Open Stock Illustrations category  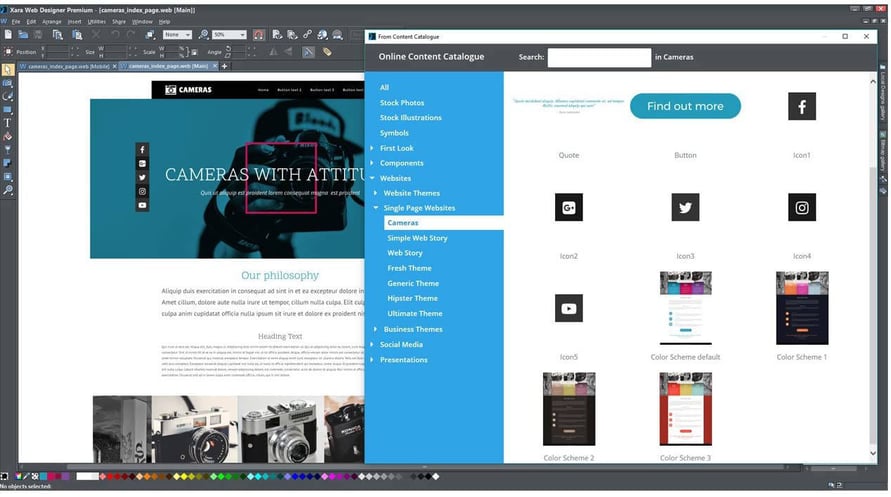click(x=411, y=118)
